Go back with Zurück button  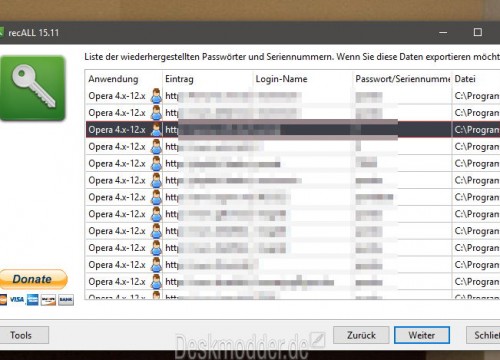point(361,335)
